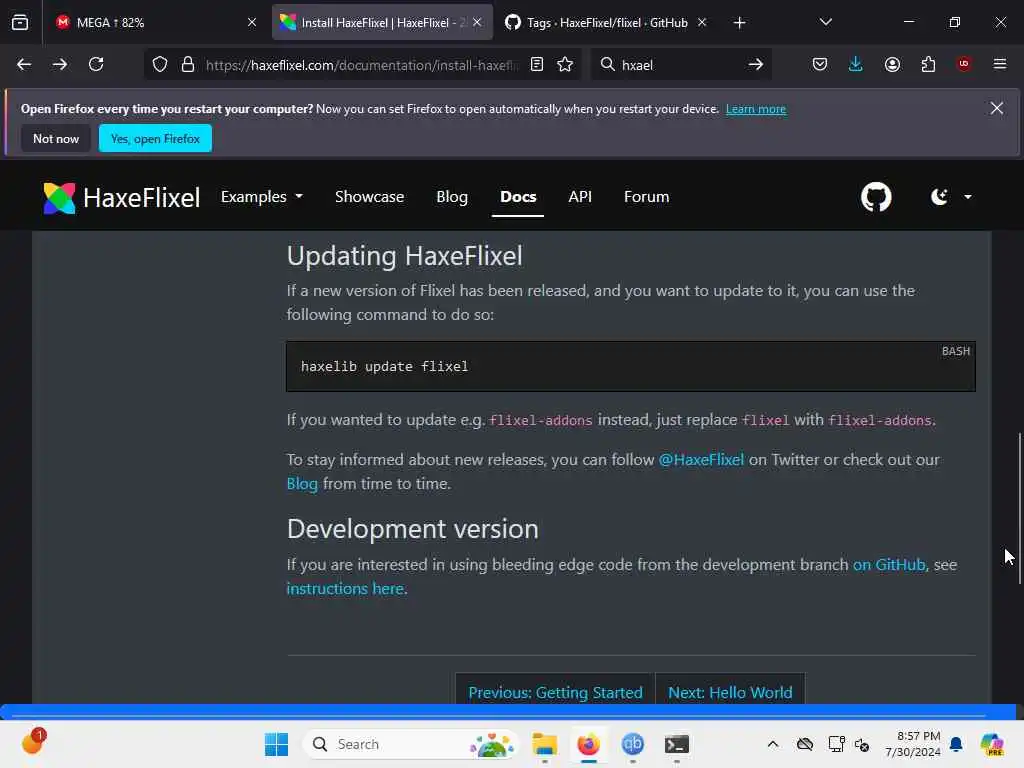Submit the 'hxael' search with arrow

[x=756, y=65]
